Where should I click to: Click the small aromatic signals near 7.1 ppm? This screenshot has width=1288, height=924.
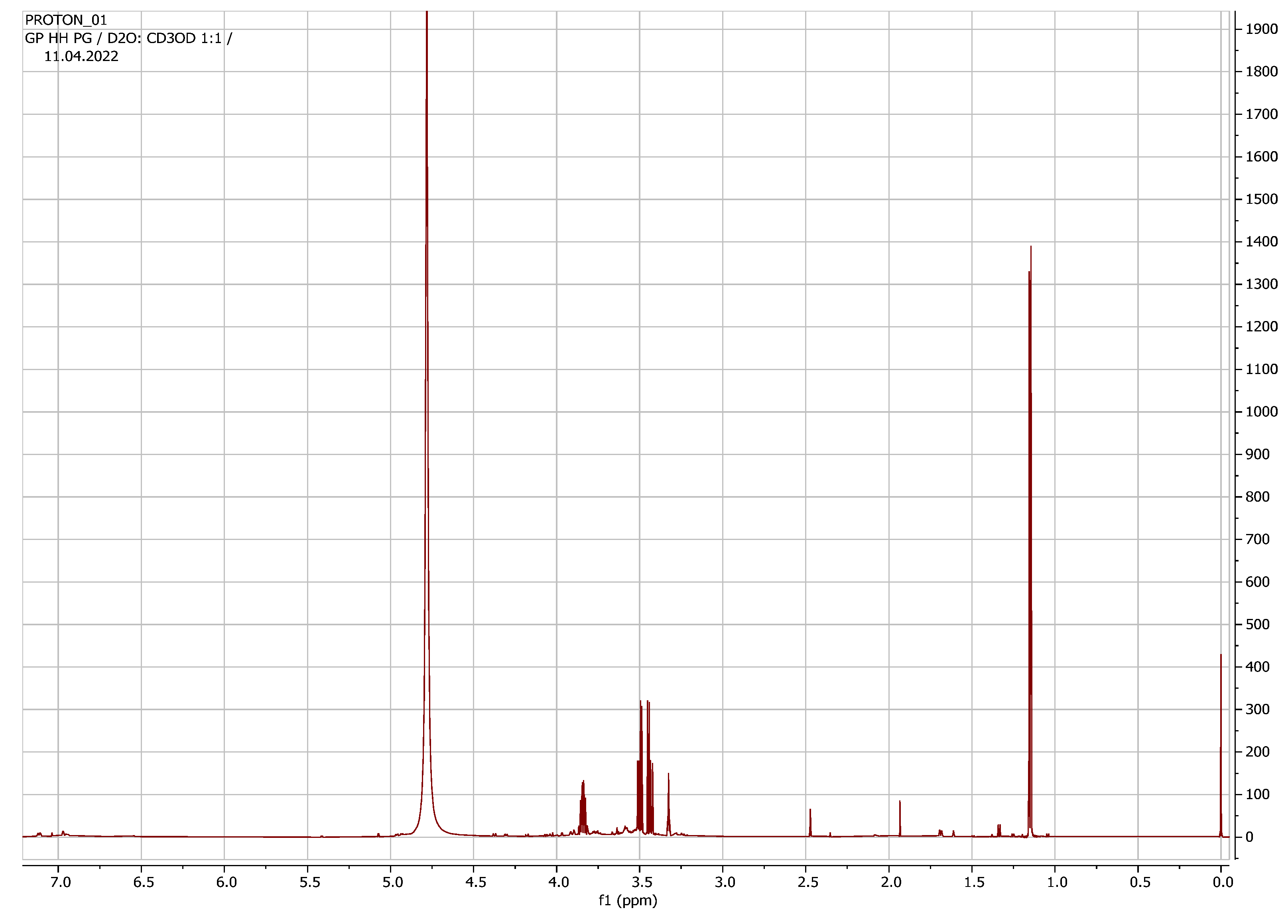click(39, 834)
